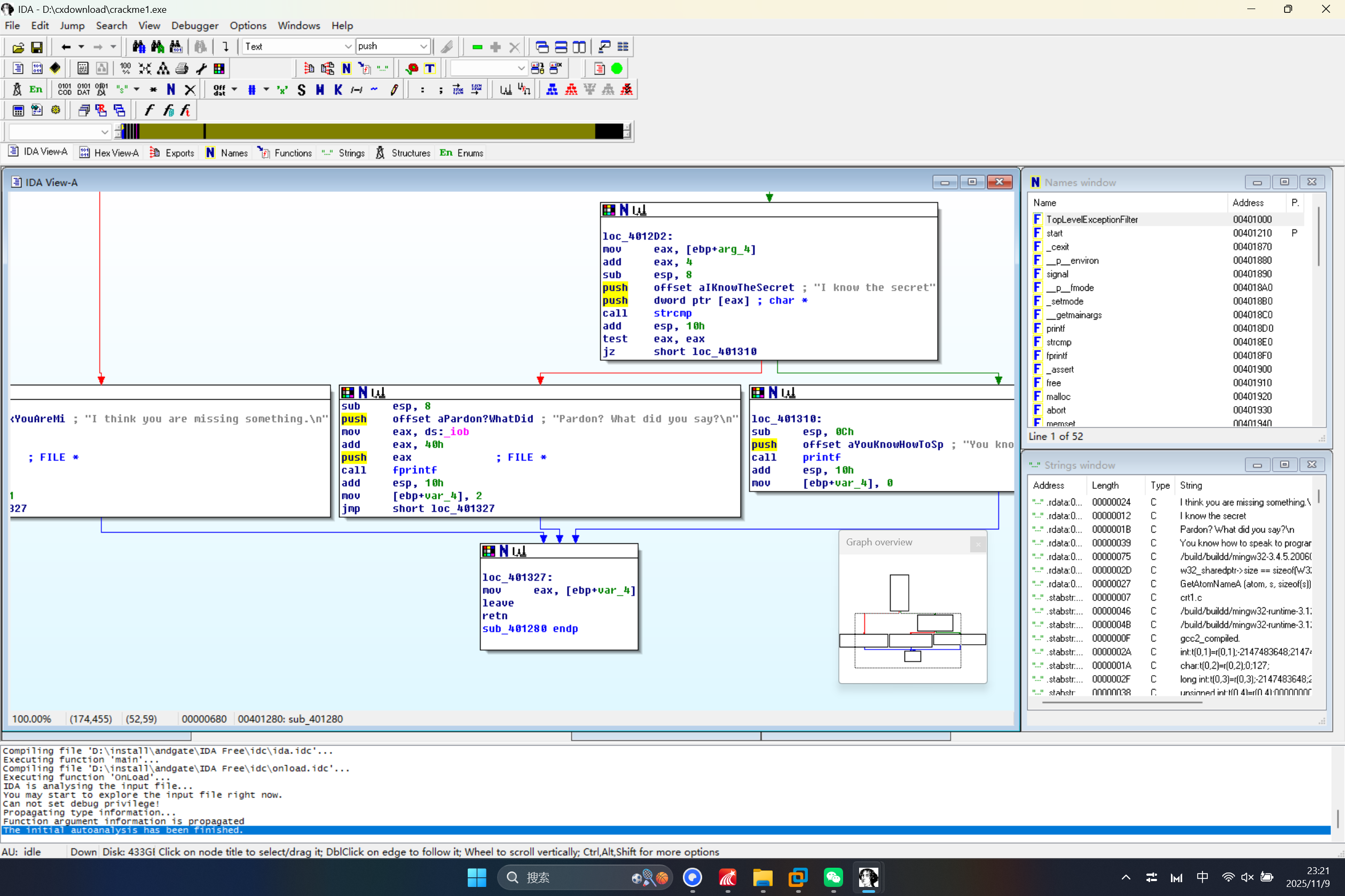
Task: Click the pencil edit icon in toolbar
Action: pyautogui.click(x=394, y=90)
